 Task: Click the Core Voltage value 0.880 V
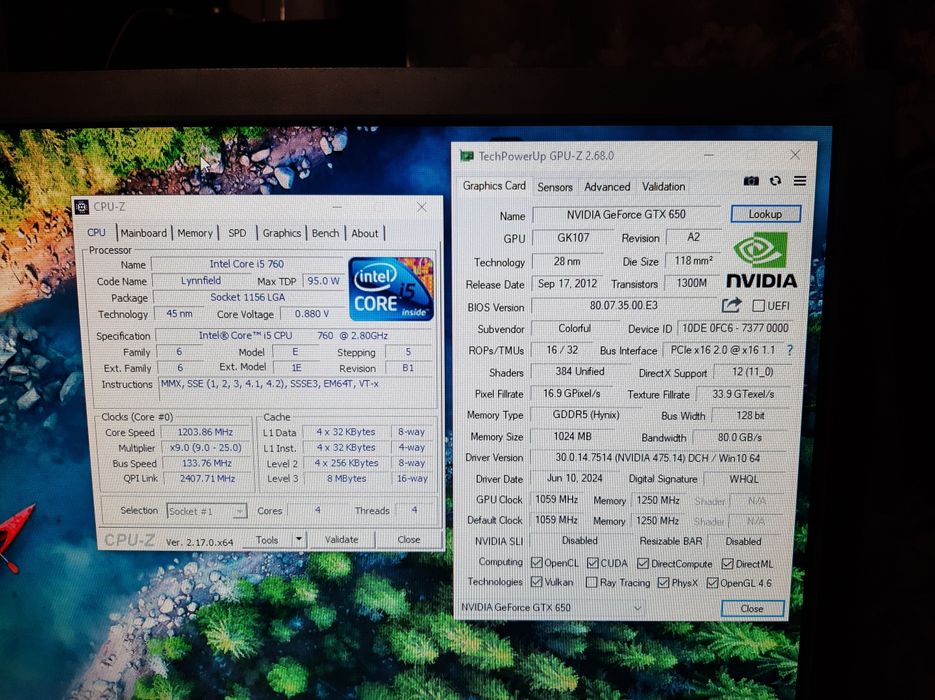pos(312,314)
